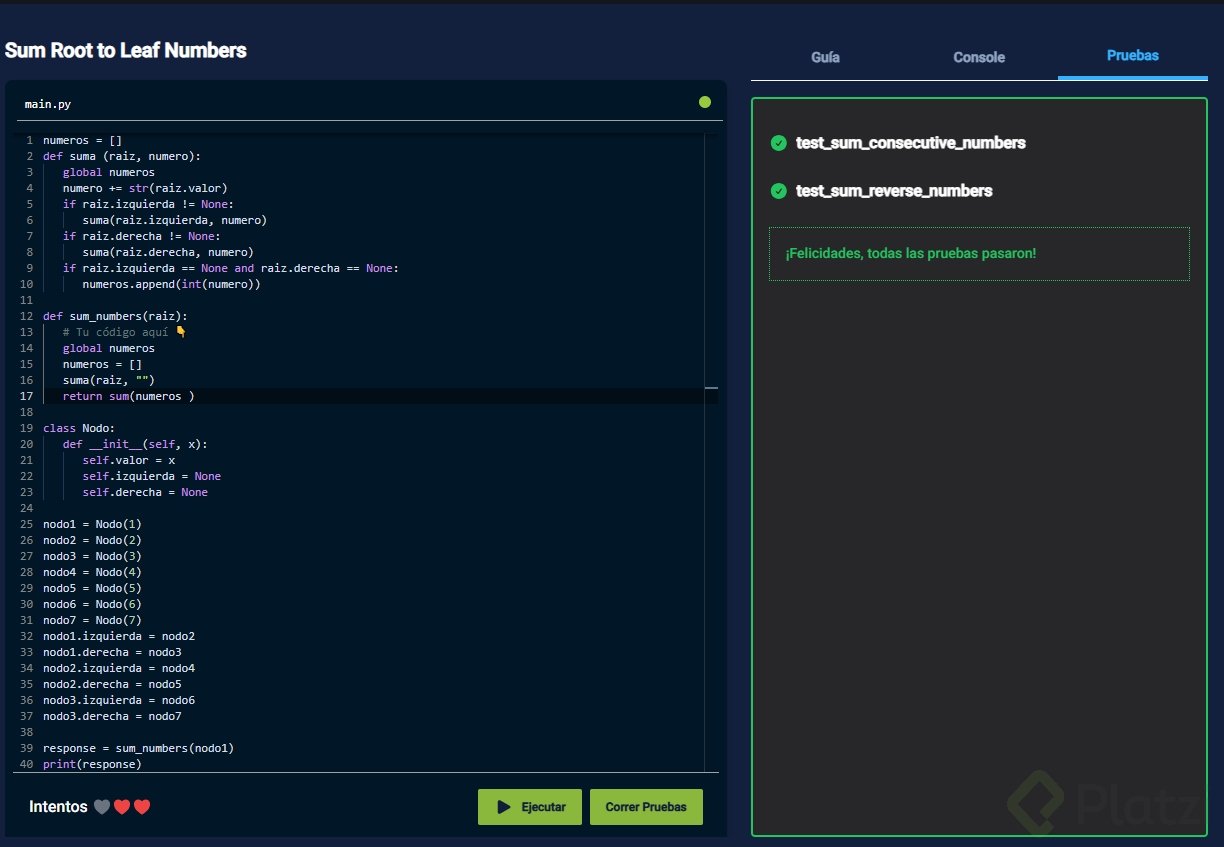Click line 'self.valor = x'
The width and height of the screenshot is (1224, 847).
tap(129, 460)
